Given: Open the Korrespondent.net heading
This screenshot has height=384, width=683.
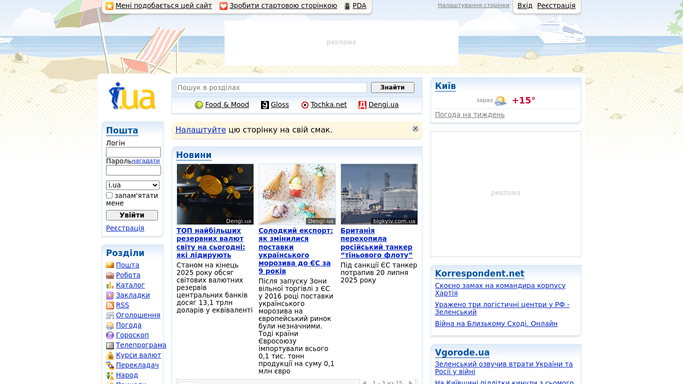Looking at the screenshot, I should tap(480, 273).
